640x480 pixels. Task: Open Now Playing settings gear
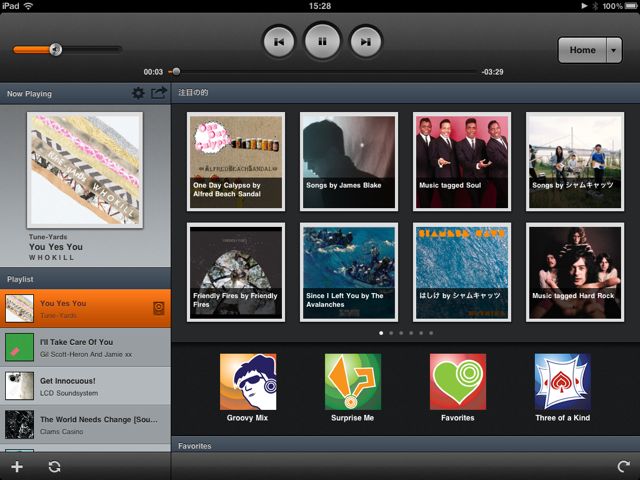tap(138, 93)
